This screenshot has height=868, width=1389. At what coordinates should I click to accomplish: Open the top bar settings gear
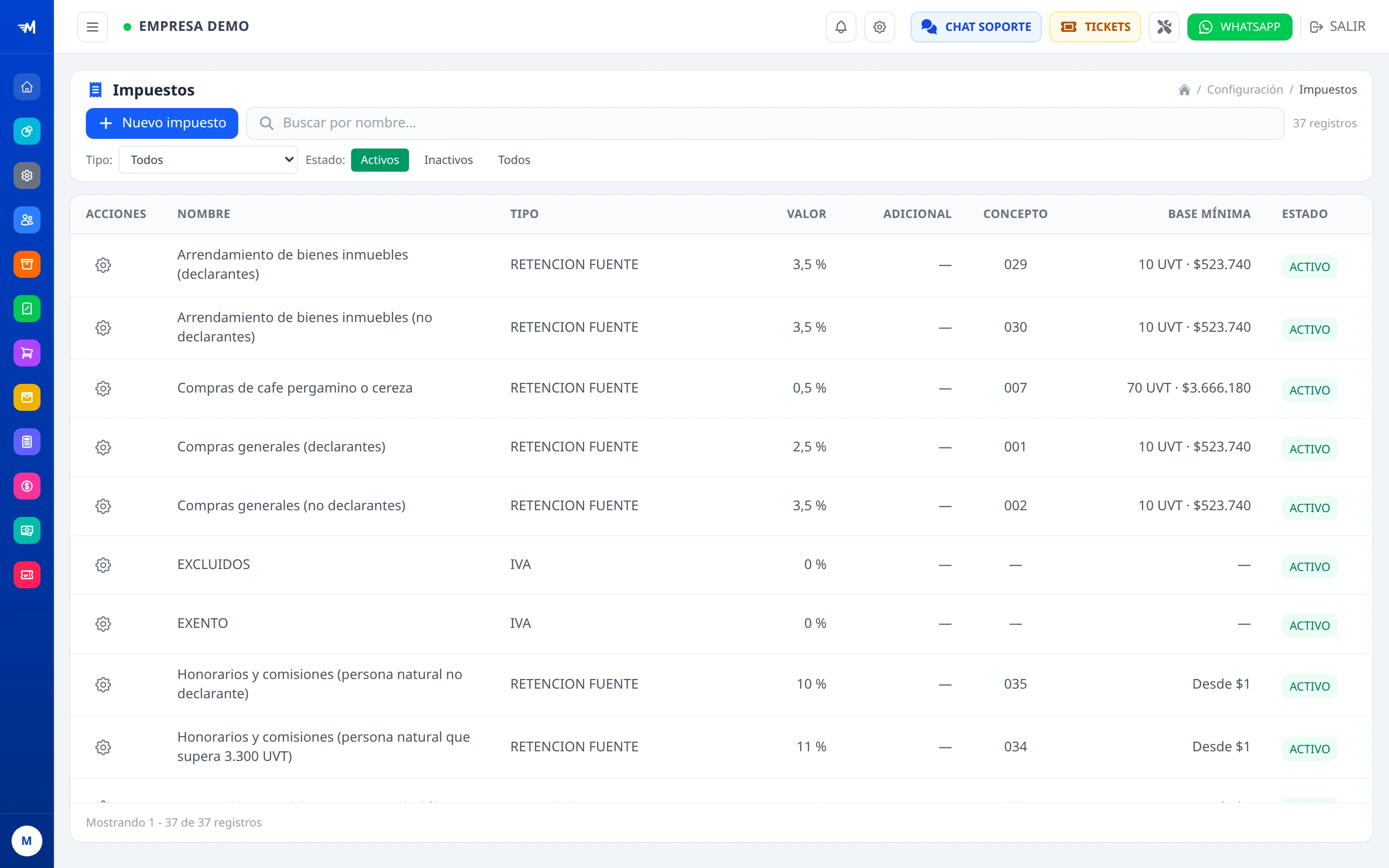(879, 27)
